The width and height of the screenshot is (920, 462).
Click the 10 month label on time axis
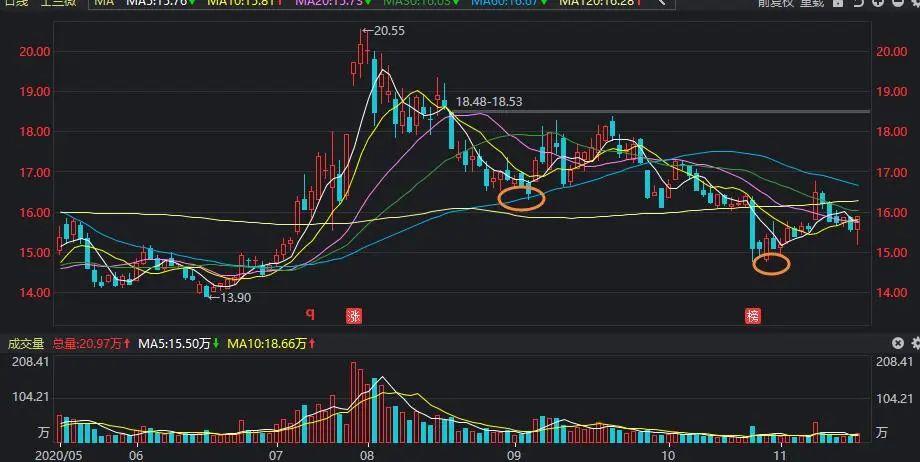pos(668,456)
